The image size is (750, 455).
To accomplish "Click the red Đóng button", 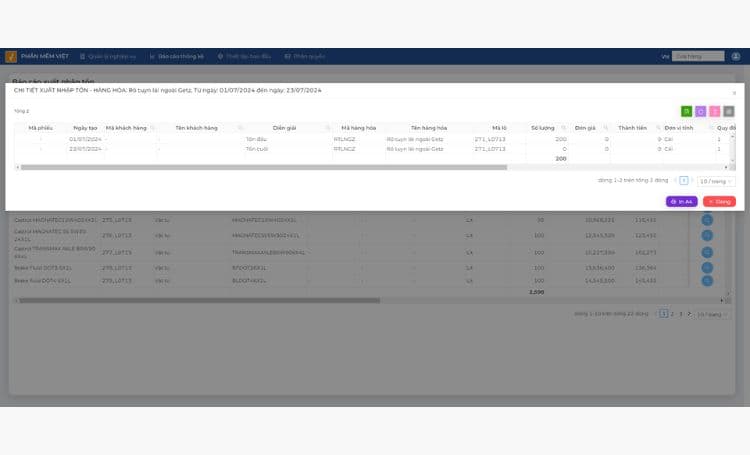I will point(719,201).
